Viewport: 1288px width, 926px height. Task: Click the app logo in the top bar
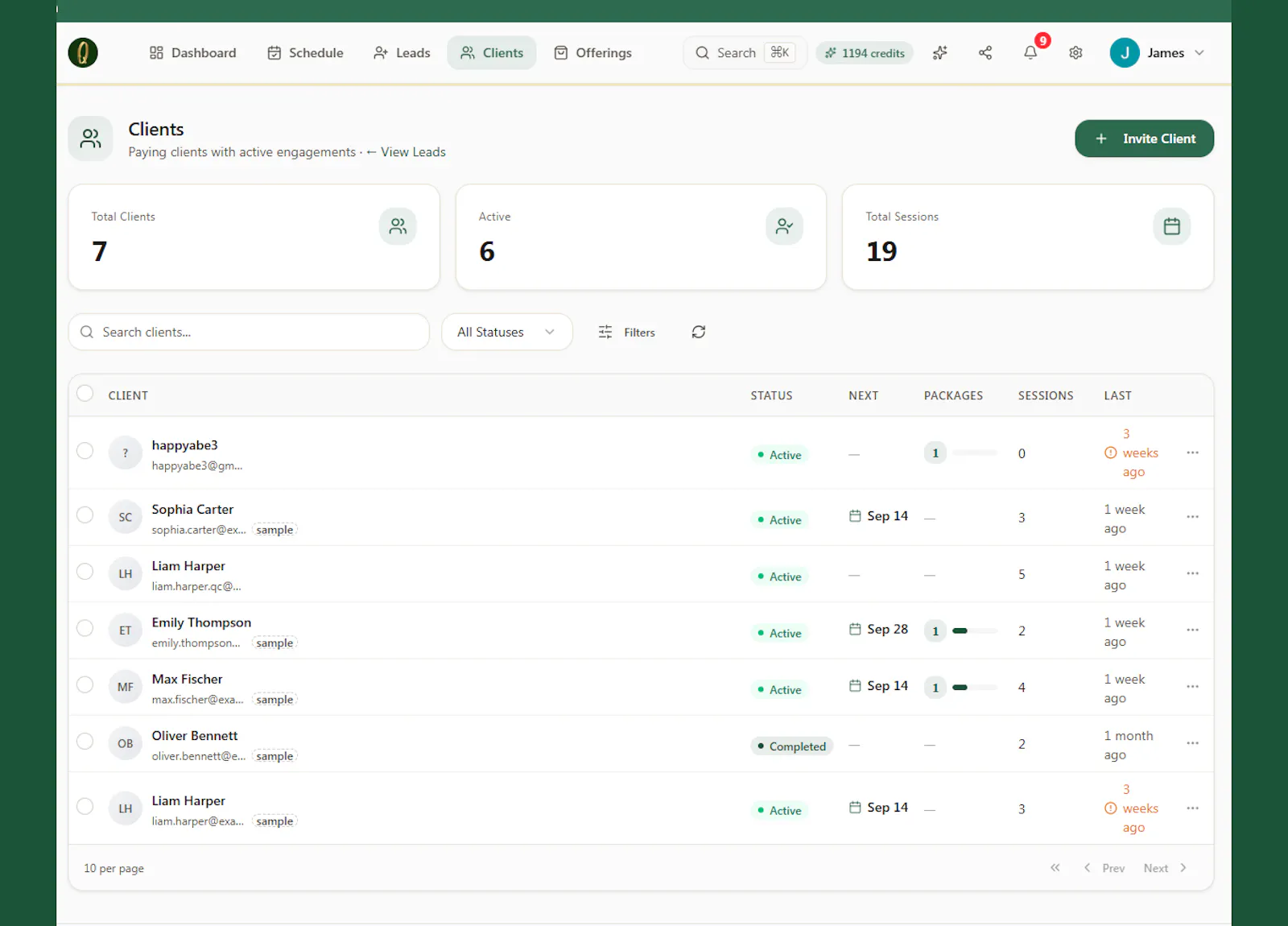(x=83, y=53)
